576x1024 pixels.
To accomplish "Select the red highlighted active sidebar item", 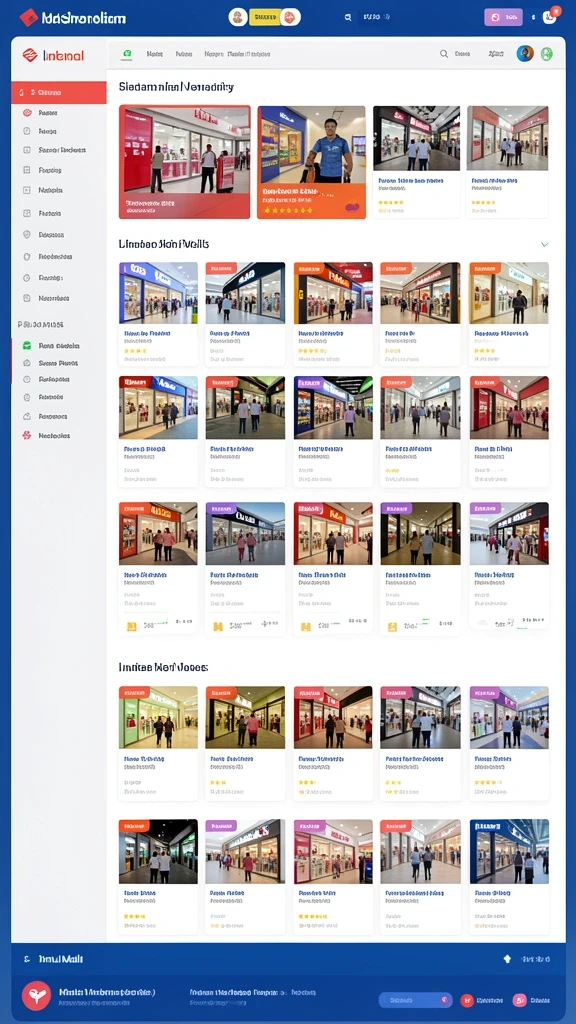I will pos(59,93).
